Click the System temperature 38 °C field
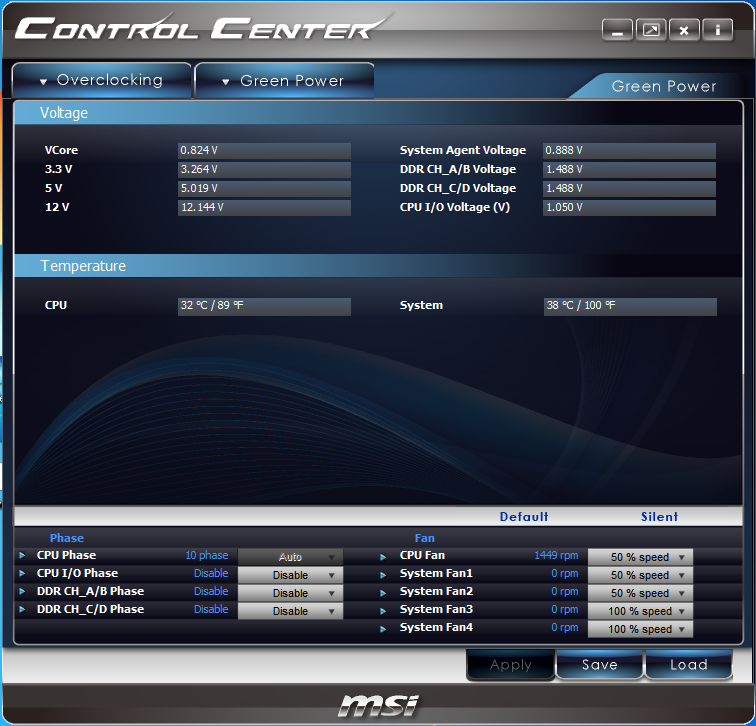The image size is (756, 726). click(x=630, y=307)
